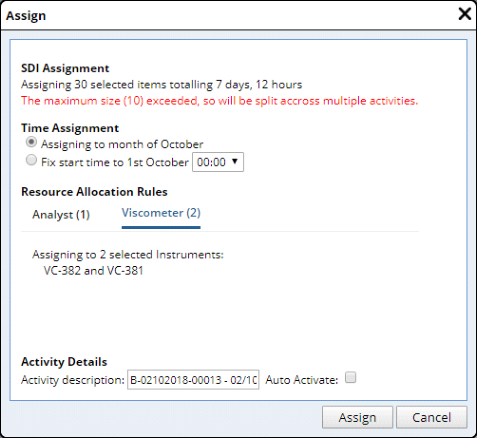Cancel the assignment dialog
Image resolution: width=477 pixels, height=438 pixels.
pos(432,417)
